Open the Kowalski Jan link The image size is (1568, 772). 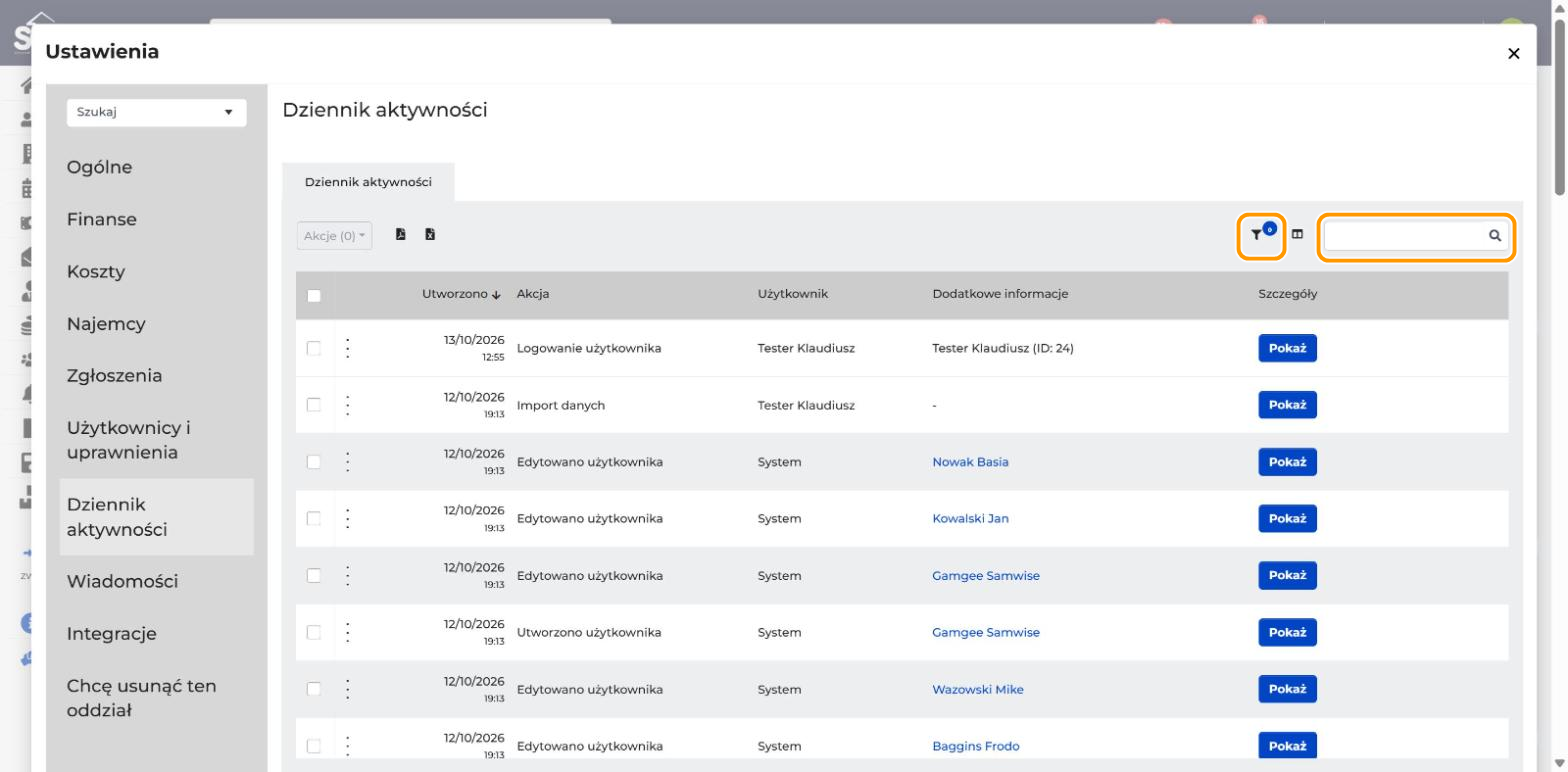(970, 519)
